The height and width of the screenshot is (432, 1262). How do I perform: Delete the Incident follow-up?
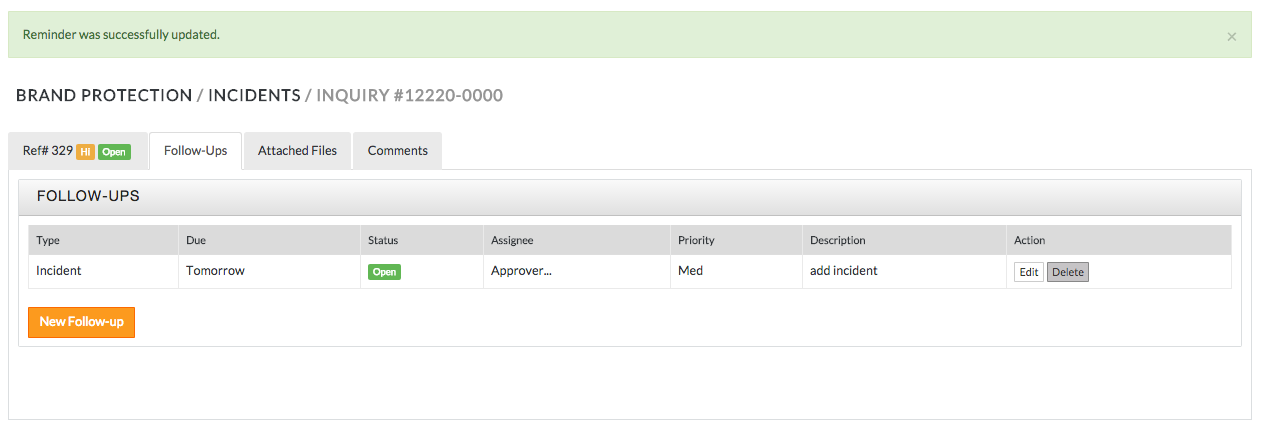(1067, 272)
